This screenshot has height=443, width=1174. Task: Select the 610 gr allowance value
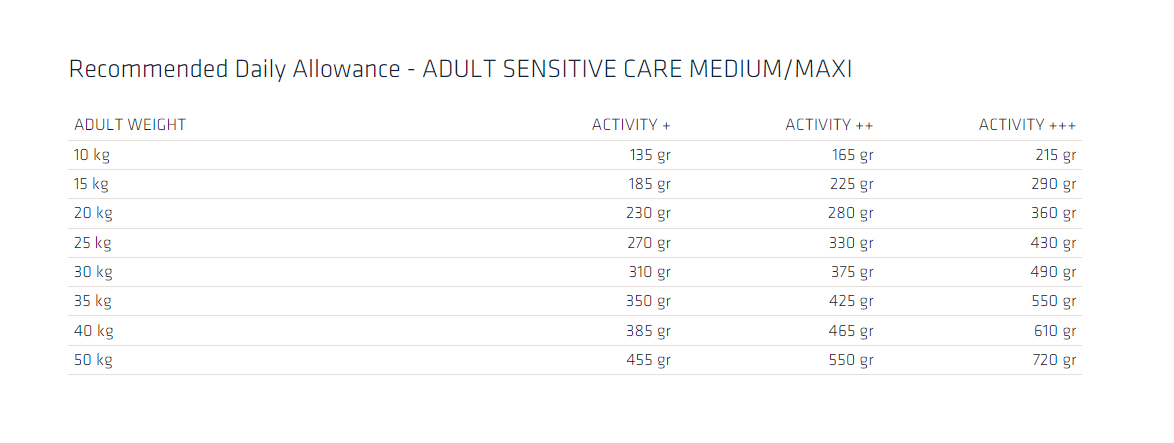pyautogui.click(x=1054, y=331)
